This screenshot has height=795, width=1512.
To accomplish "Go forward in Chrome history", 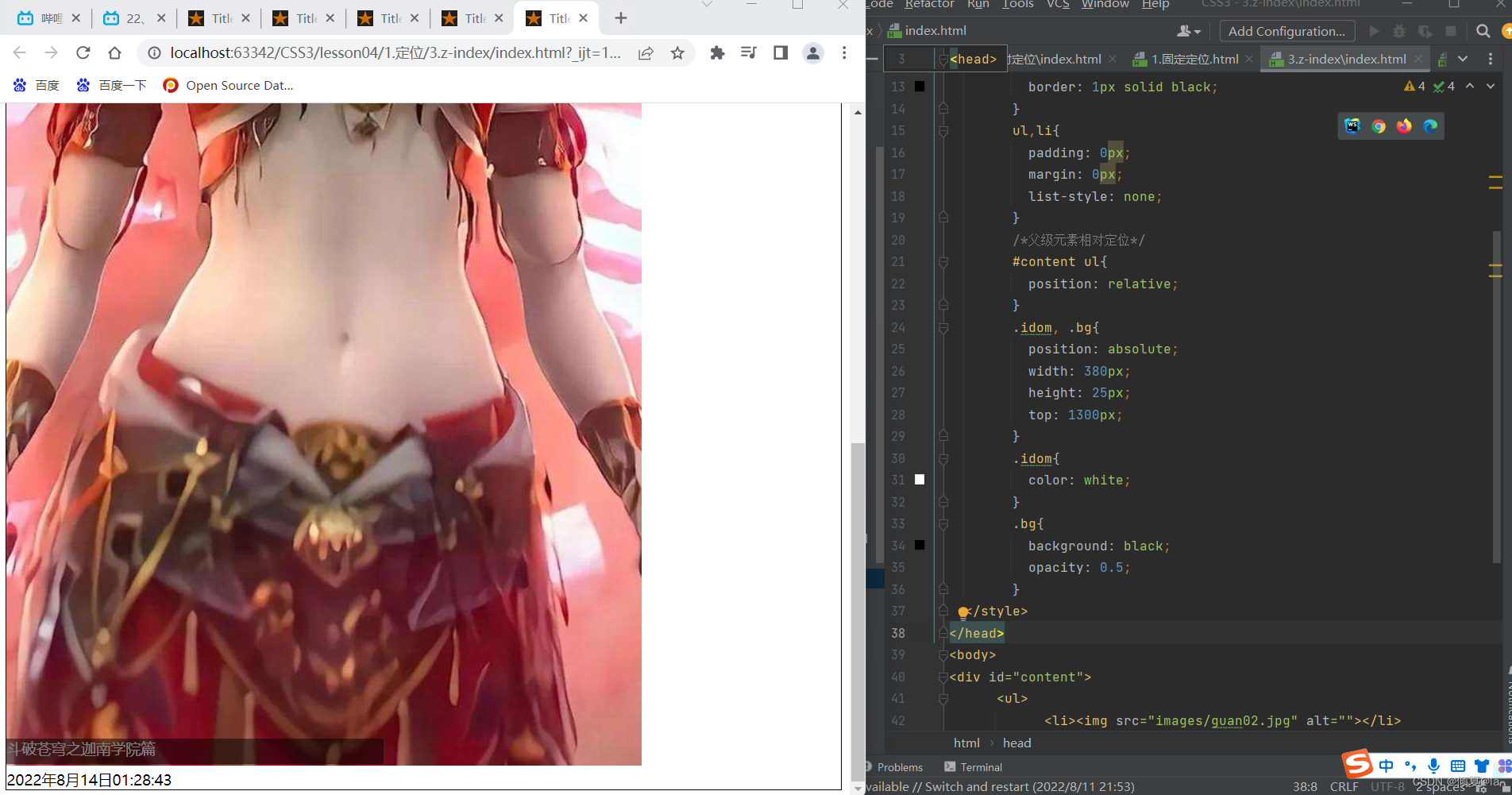I will (51, 53).
